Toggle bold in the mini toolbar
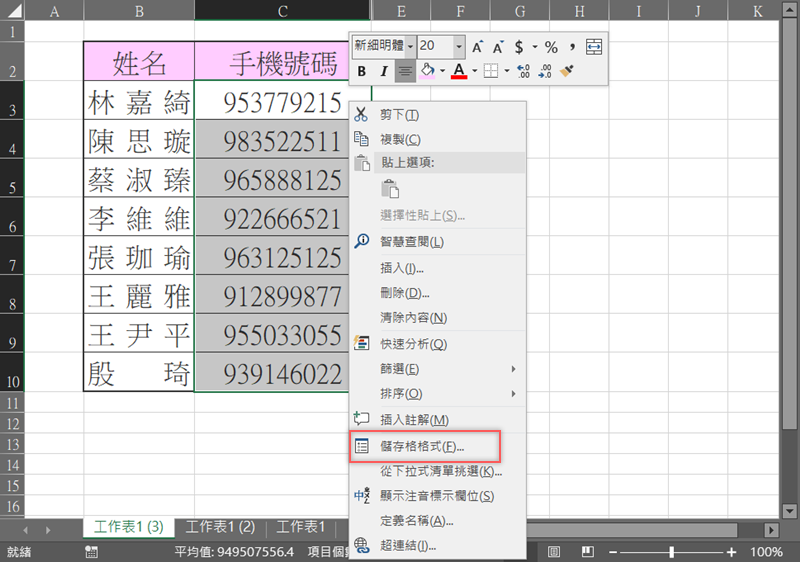The height and width of the screenshot is (562, 800). 362,71
